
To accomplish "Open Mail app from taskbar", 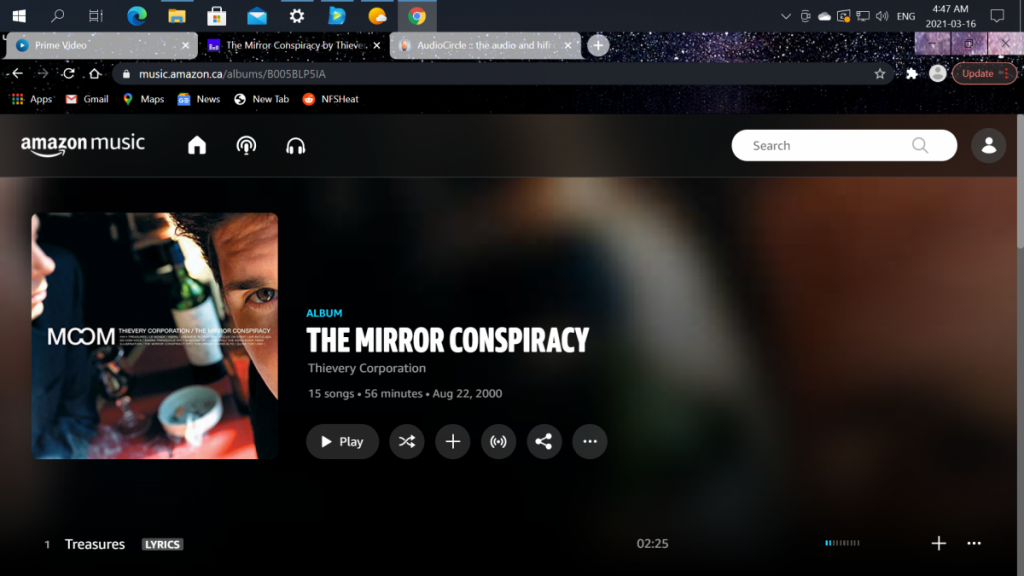I will [257, 16].
